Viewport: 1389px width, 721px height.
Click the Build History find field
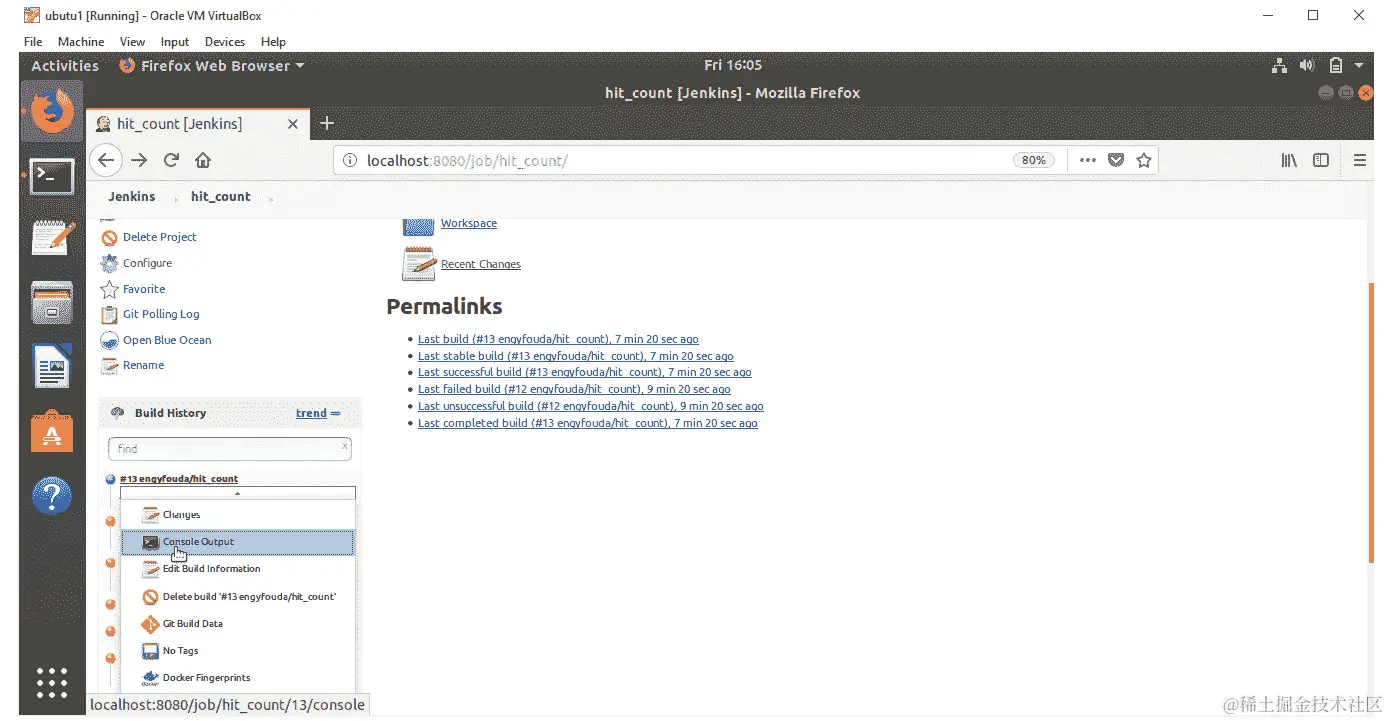click(230, 449)
